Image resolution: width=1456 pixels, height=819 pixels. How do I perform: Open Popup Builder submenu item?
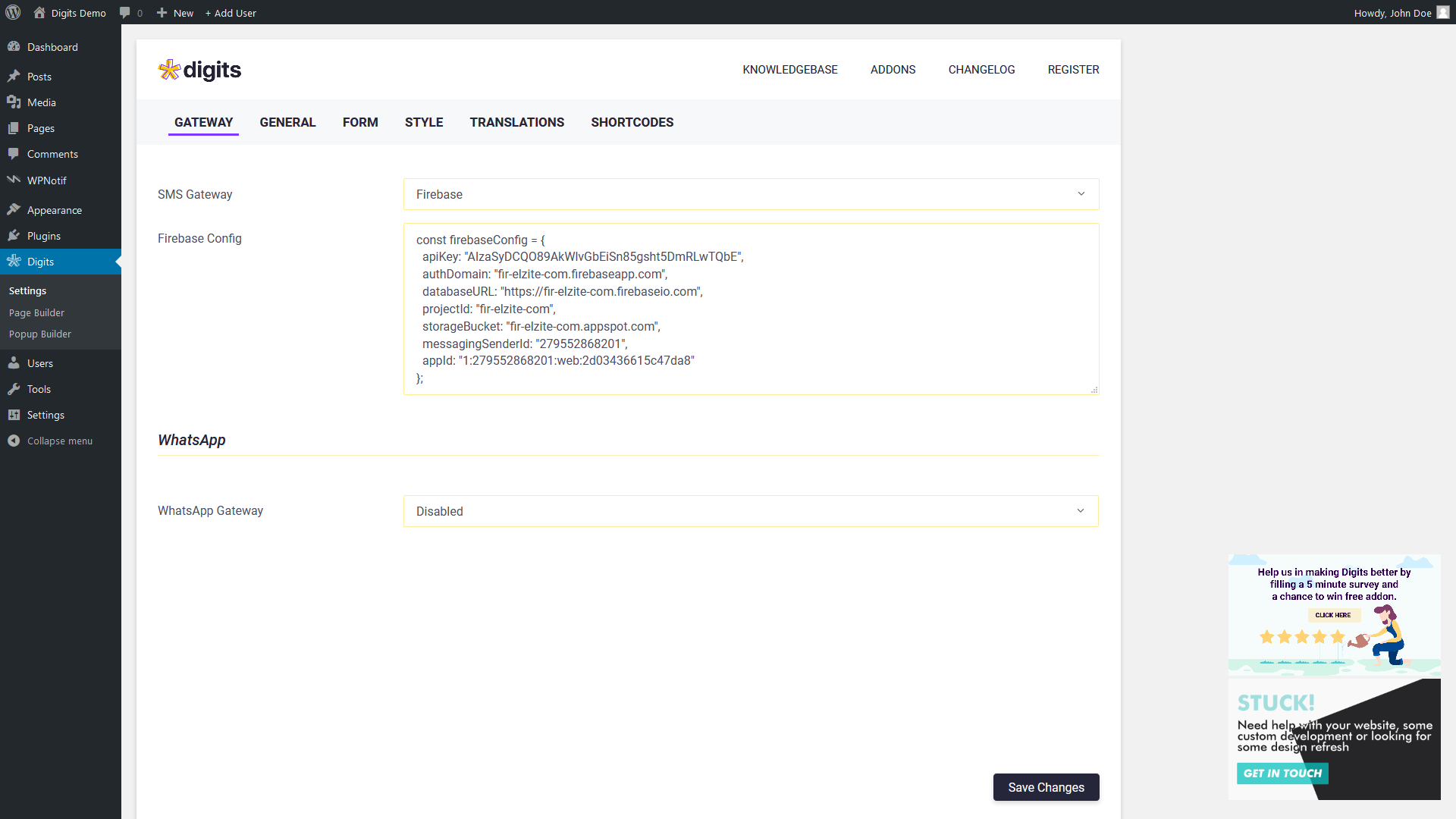40,334
